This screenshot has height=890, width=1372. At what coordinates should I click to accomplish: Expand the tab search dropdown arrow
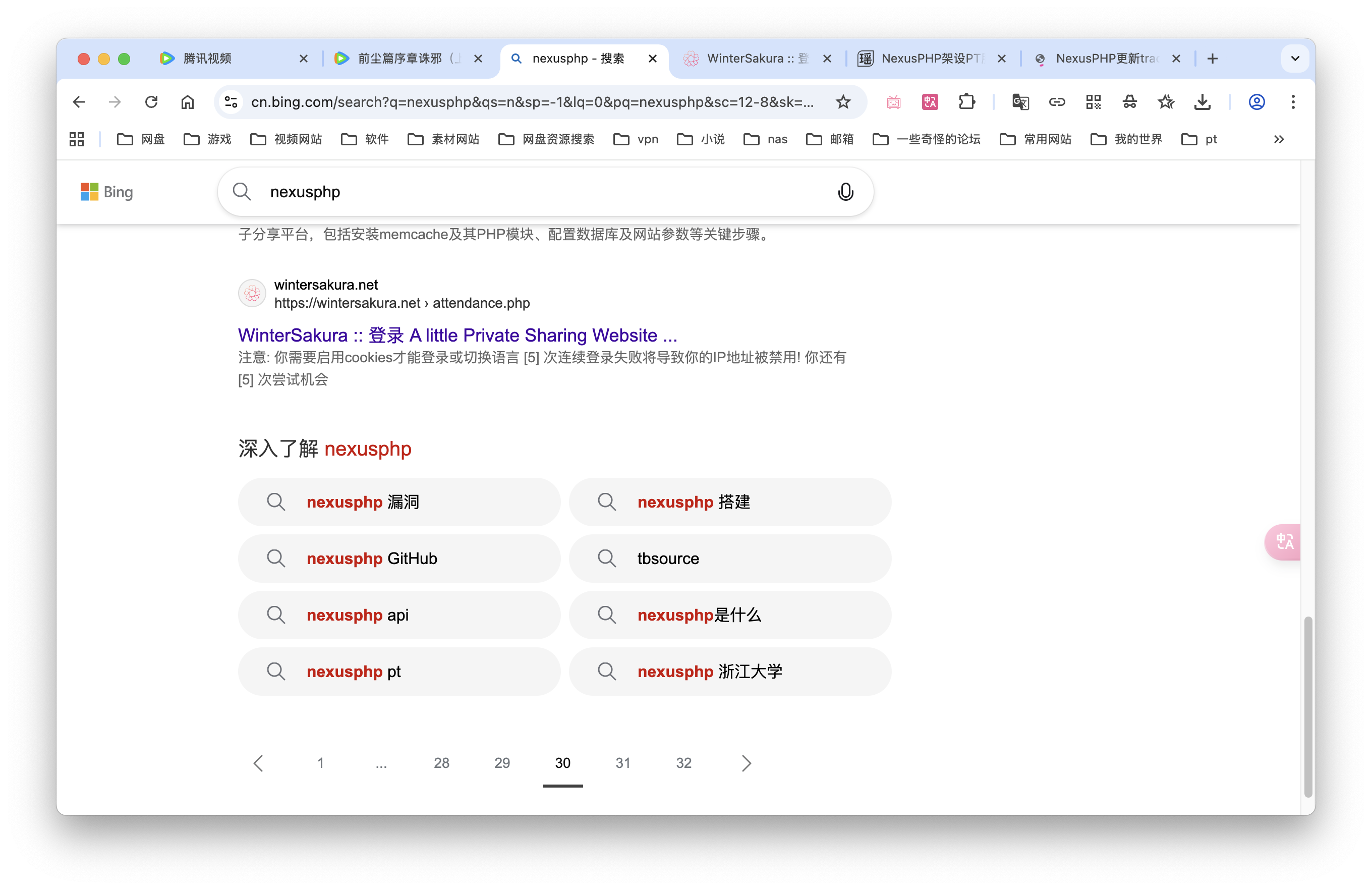[x=1295, y=59]
